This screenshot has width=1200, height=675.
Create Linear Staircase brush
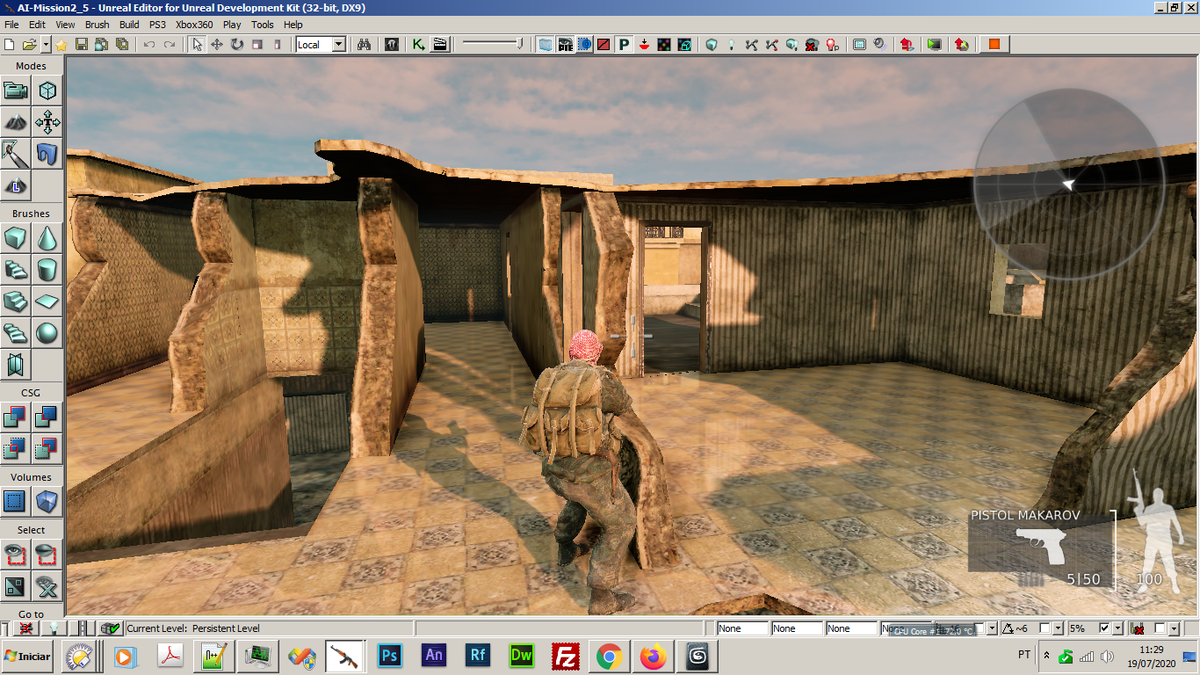click(15, 301)
